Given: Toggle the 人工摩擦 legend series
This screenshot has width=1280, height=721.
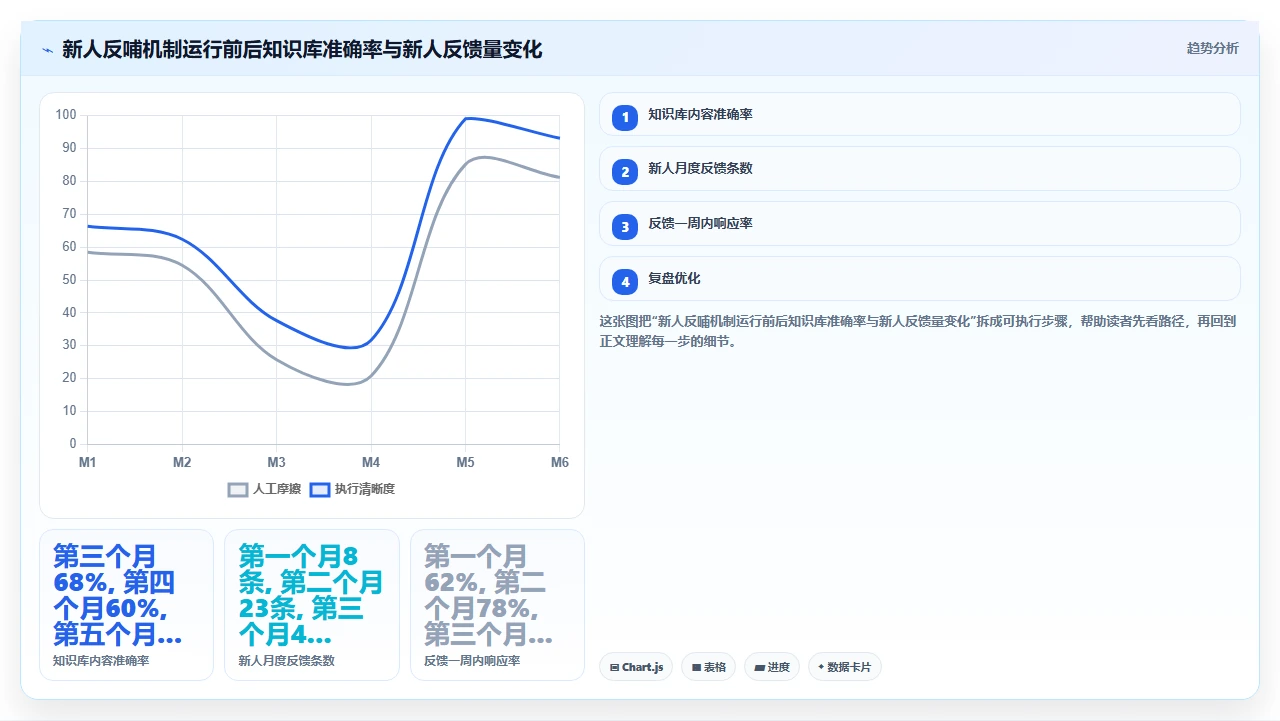Looking at the screenshot, I should coord(265,489).
